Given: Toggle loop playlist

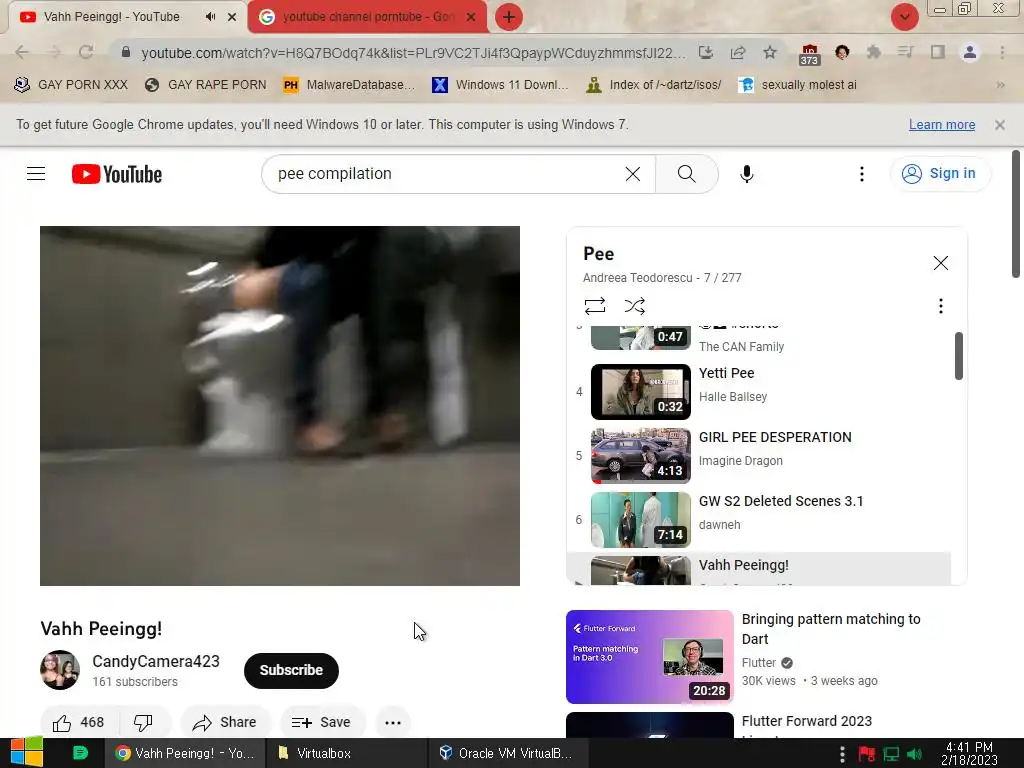Looking at the screenshot, I should click(594, 306).
